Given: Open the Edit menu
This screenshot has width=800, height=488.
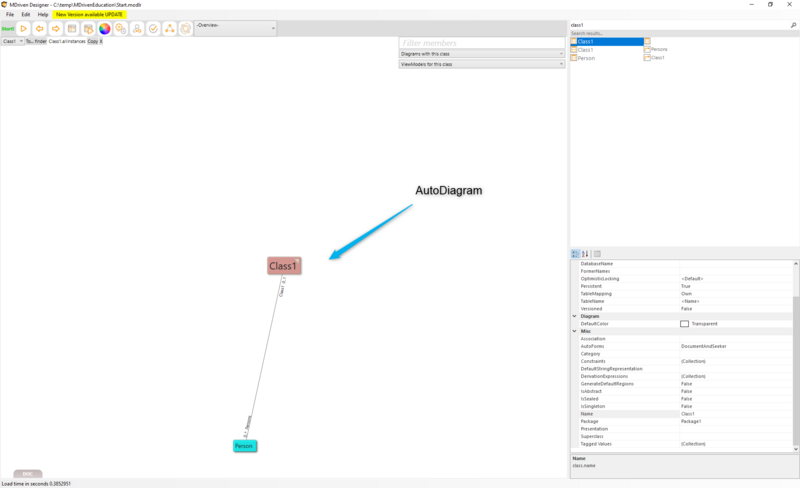Looking at the screenshot, I should [26, 15].
